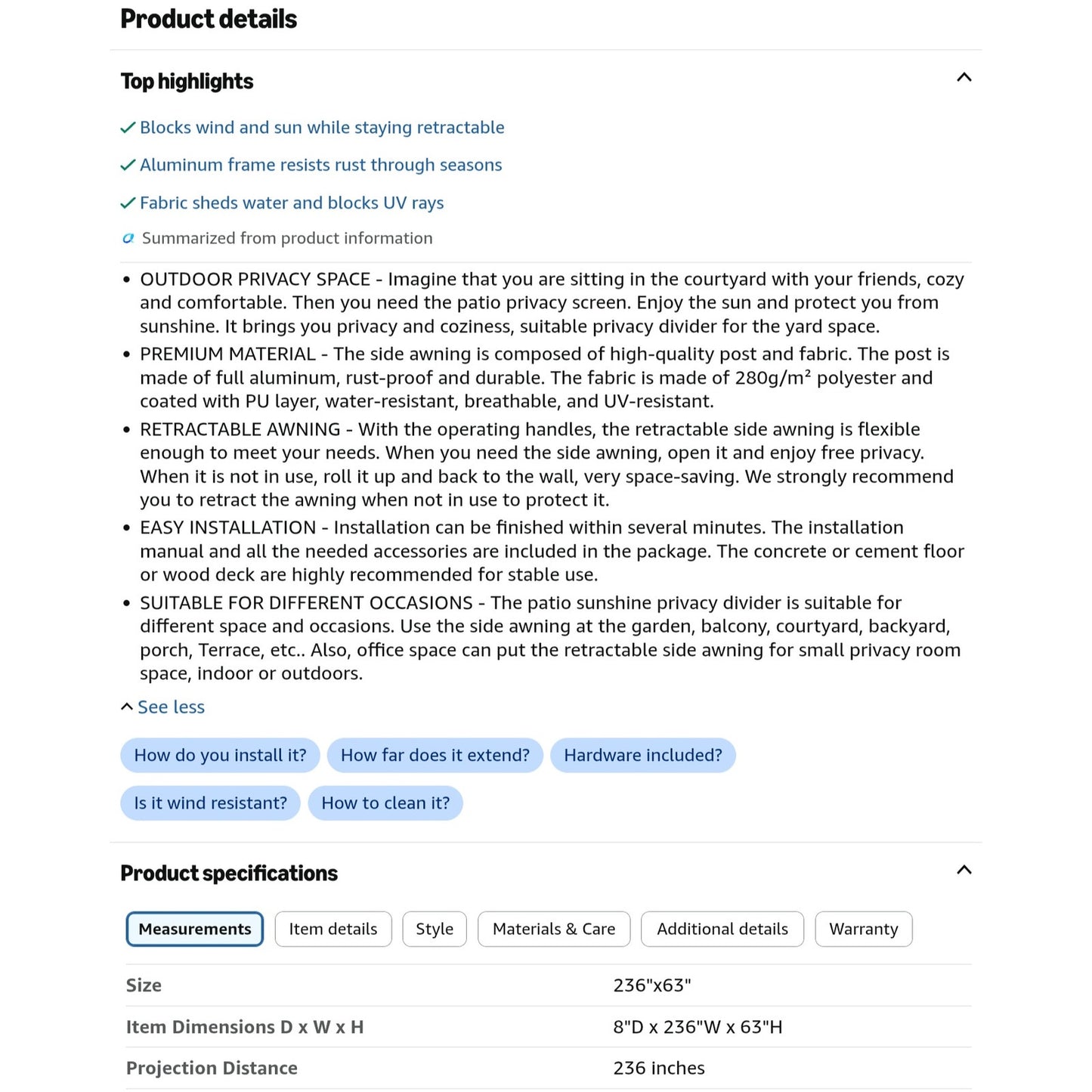Screen dimensions: 1092x1092
Task: Ask 'How far does it extend?'
Action: [435, 756]
